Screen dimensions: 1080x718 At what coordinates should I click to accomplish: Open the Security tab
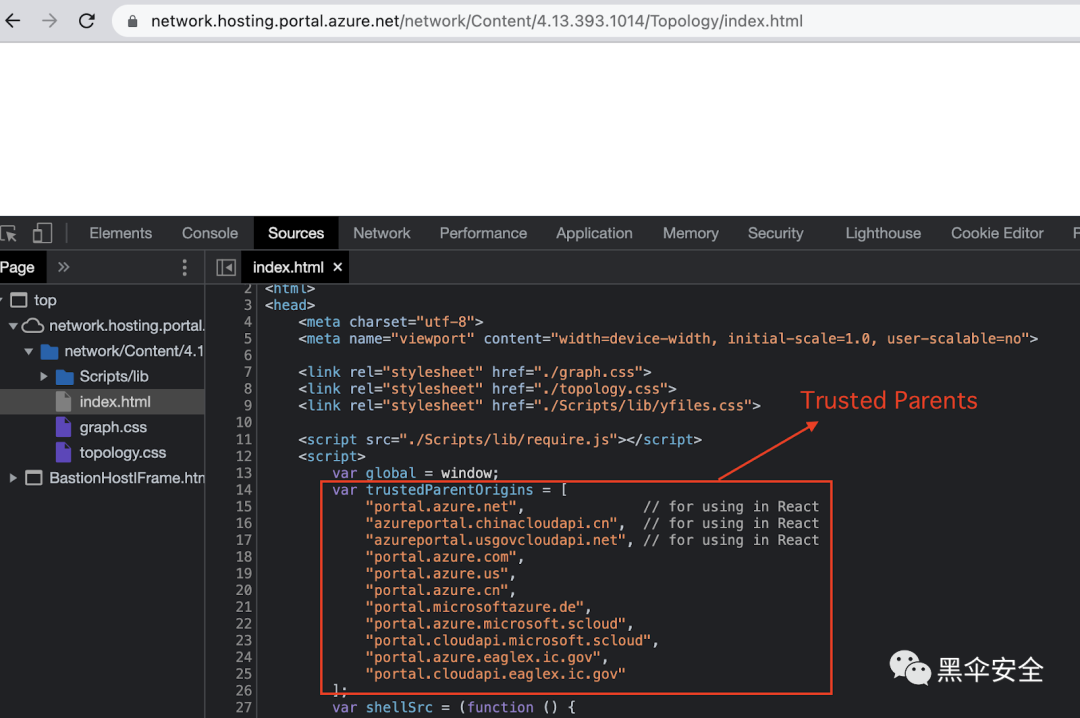click(776, 233)
